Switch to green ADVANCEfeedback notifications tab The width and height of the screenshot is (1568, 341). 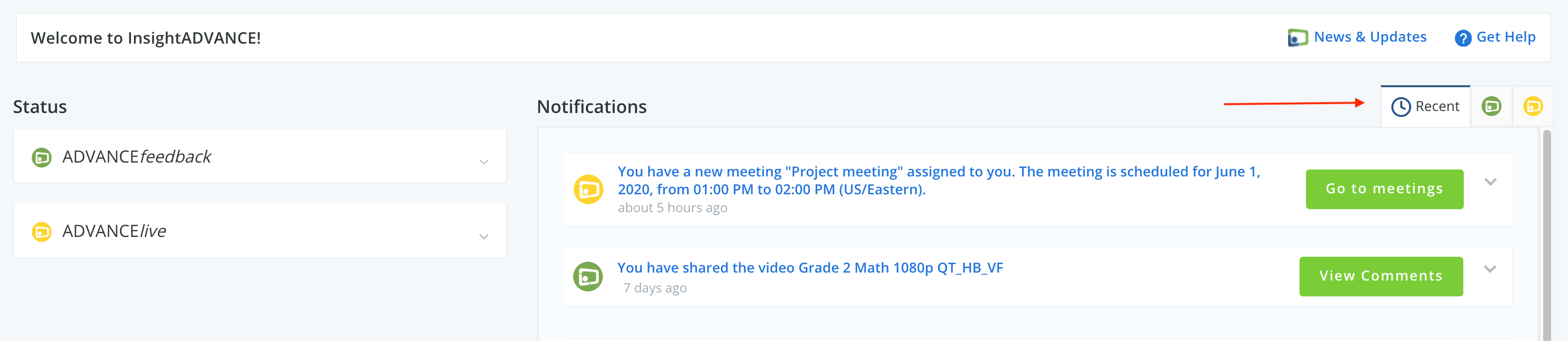1491,107
